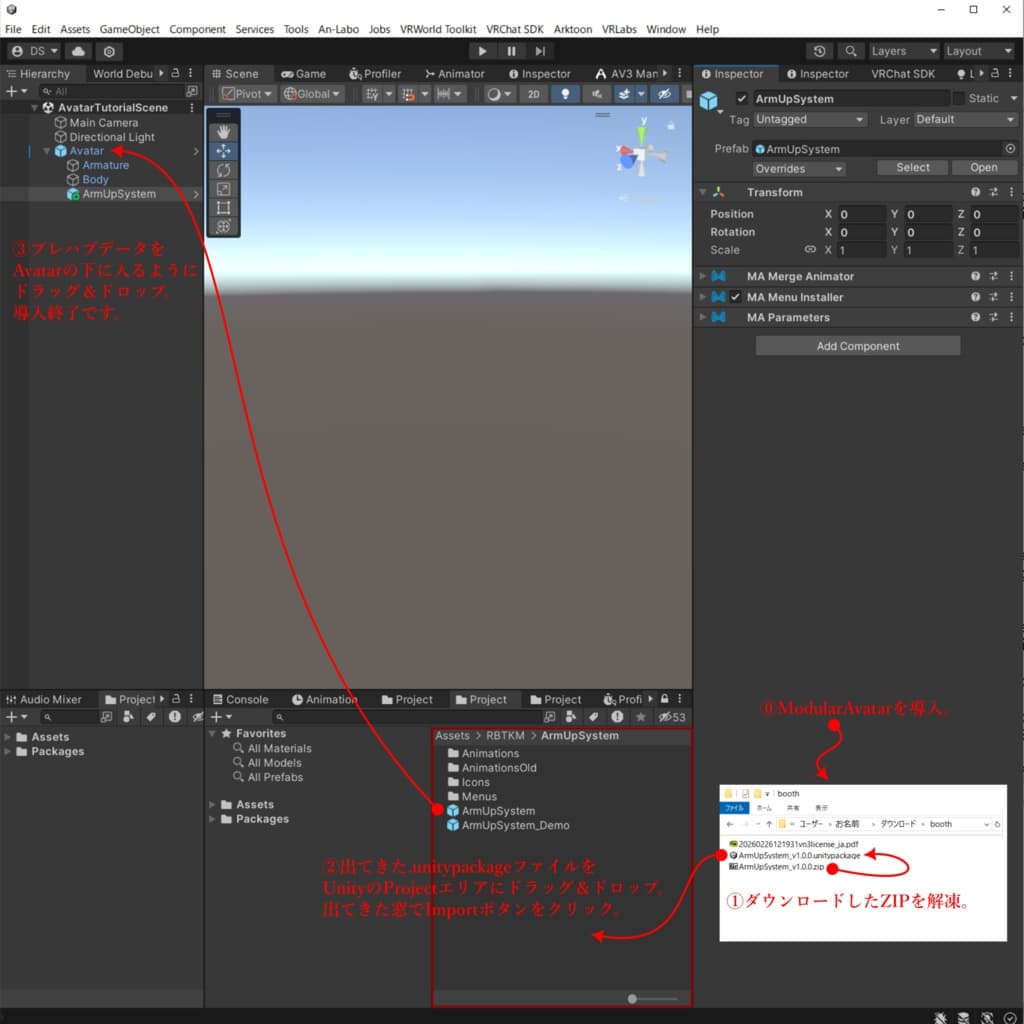Toggle 2D view mode

(534, 94)
